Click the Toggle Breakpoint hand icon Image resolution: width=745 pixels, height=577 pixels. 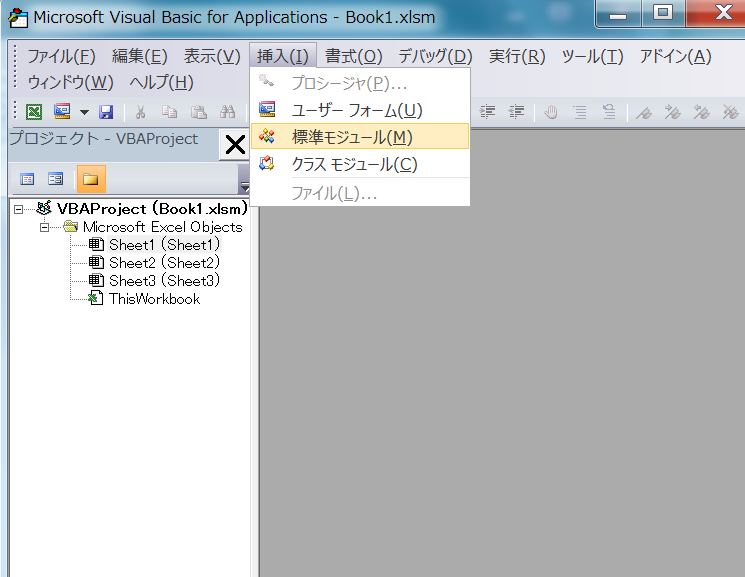[x=551, y=112]
